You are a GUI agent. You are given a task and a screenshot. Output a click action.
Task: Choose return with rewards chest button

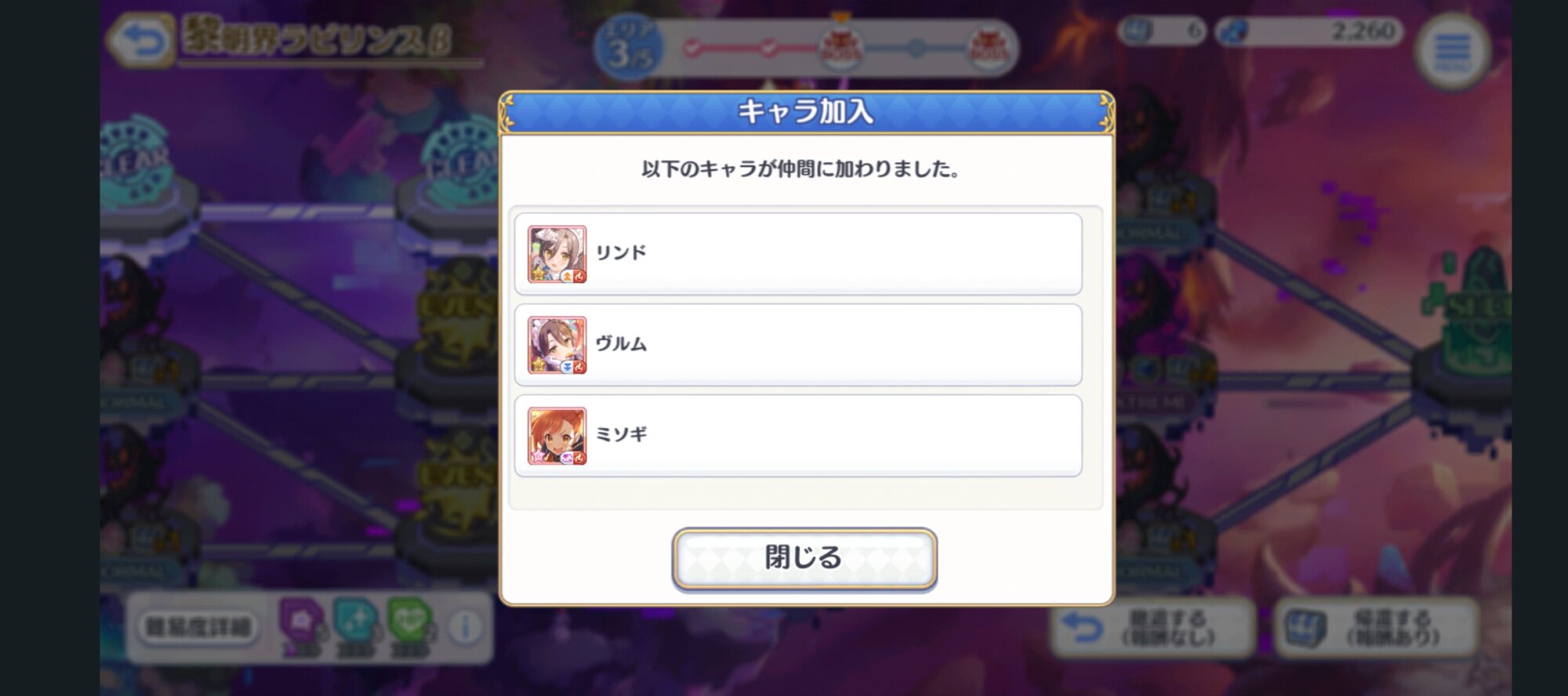pos(1377,629)
